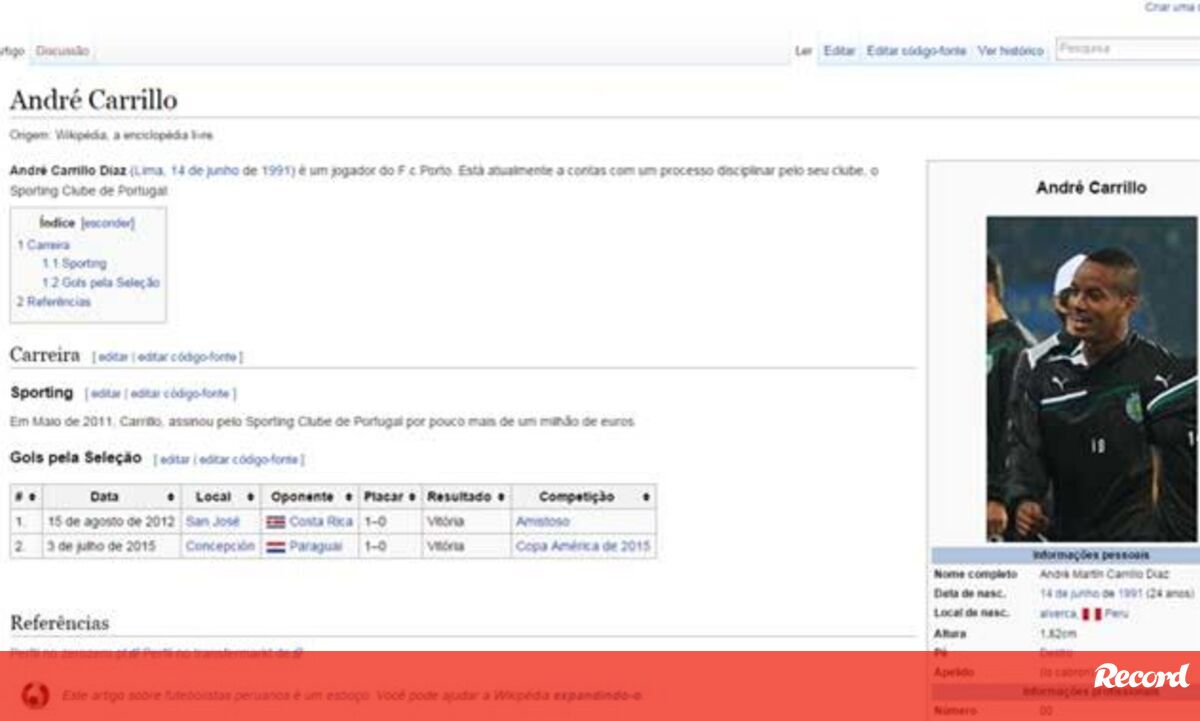Open Ver histórico tab

click(1010, 51)
